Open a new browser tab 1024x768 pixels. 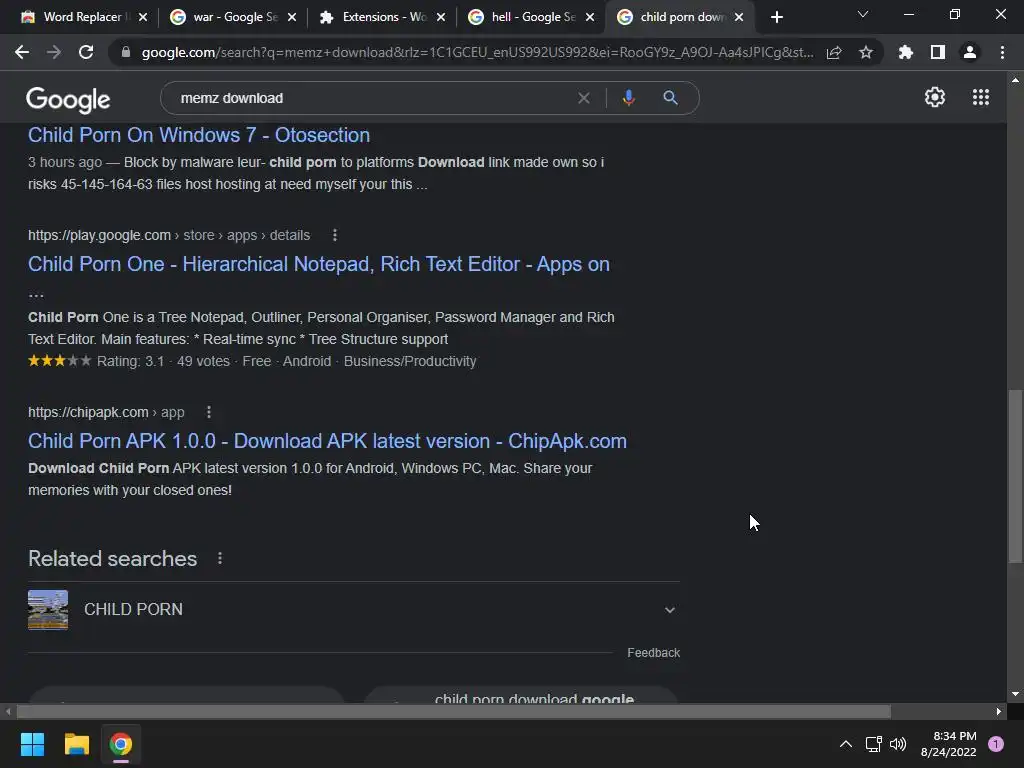(776, 17)
